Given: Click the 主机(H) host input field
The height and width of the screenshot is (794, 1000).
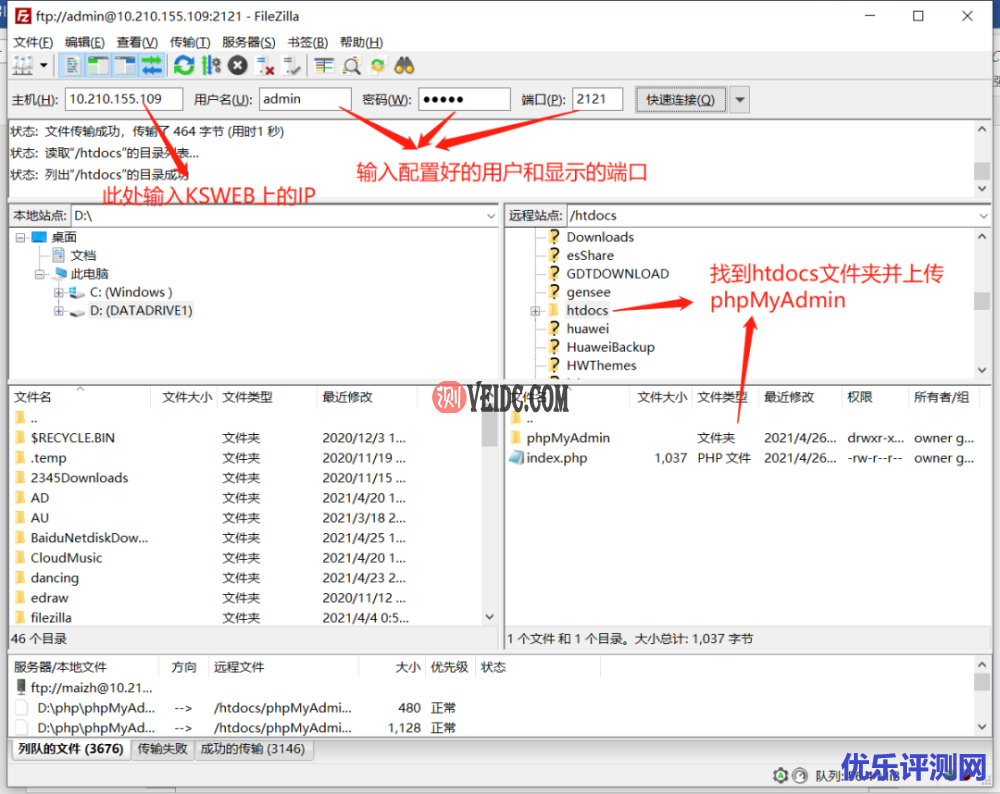Looking at the screenshot, I should point(125,99).
